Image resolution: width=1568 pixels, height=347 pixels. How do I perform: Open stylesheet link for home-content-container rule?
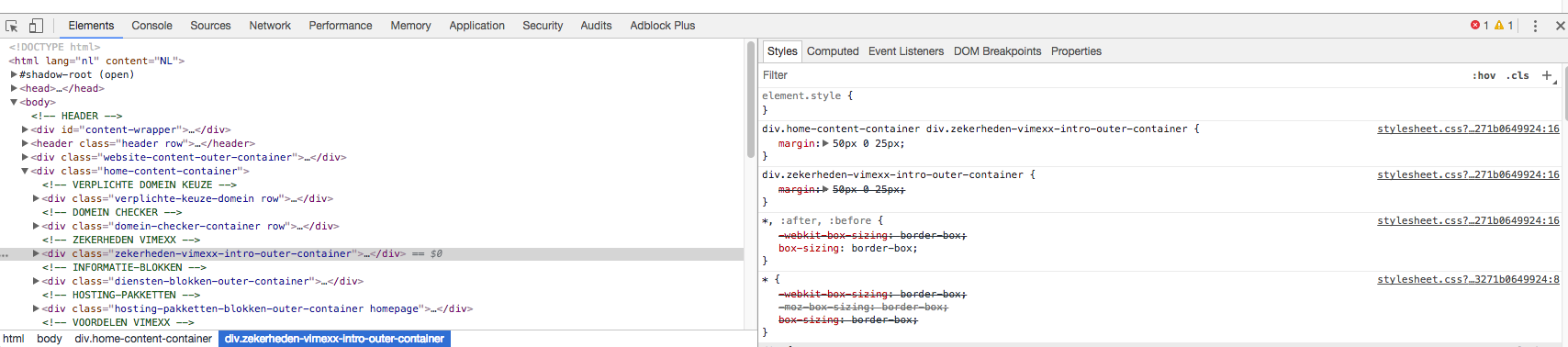(x=1468, y=129)
